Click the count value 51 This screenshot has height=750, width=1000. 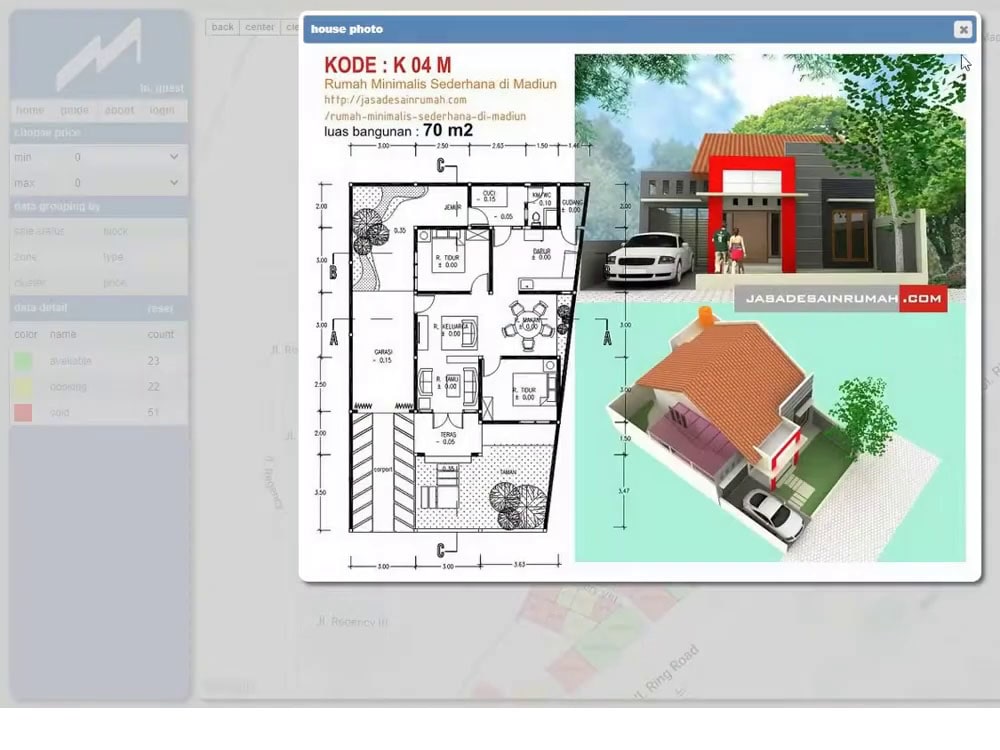click(x=153, y=413)
